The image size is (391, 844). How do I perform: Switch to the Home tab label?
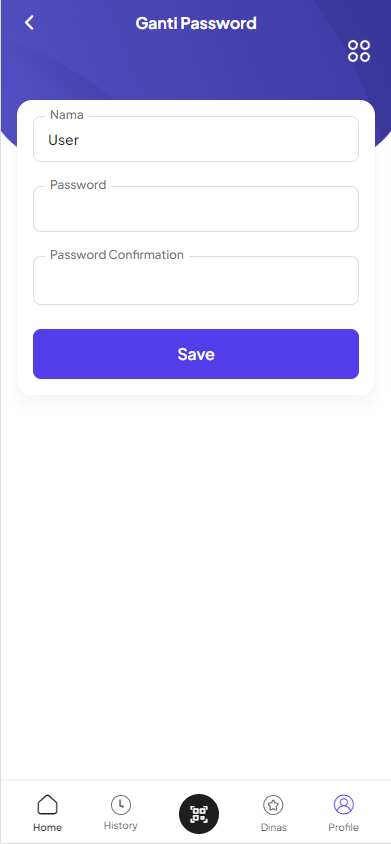tap(47, 827)
